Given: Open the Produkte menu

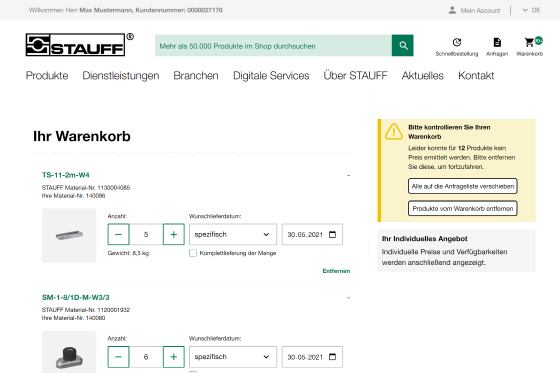Looking at the screenshot, I should 47,76.
